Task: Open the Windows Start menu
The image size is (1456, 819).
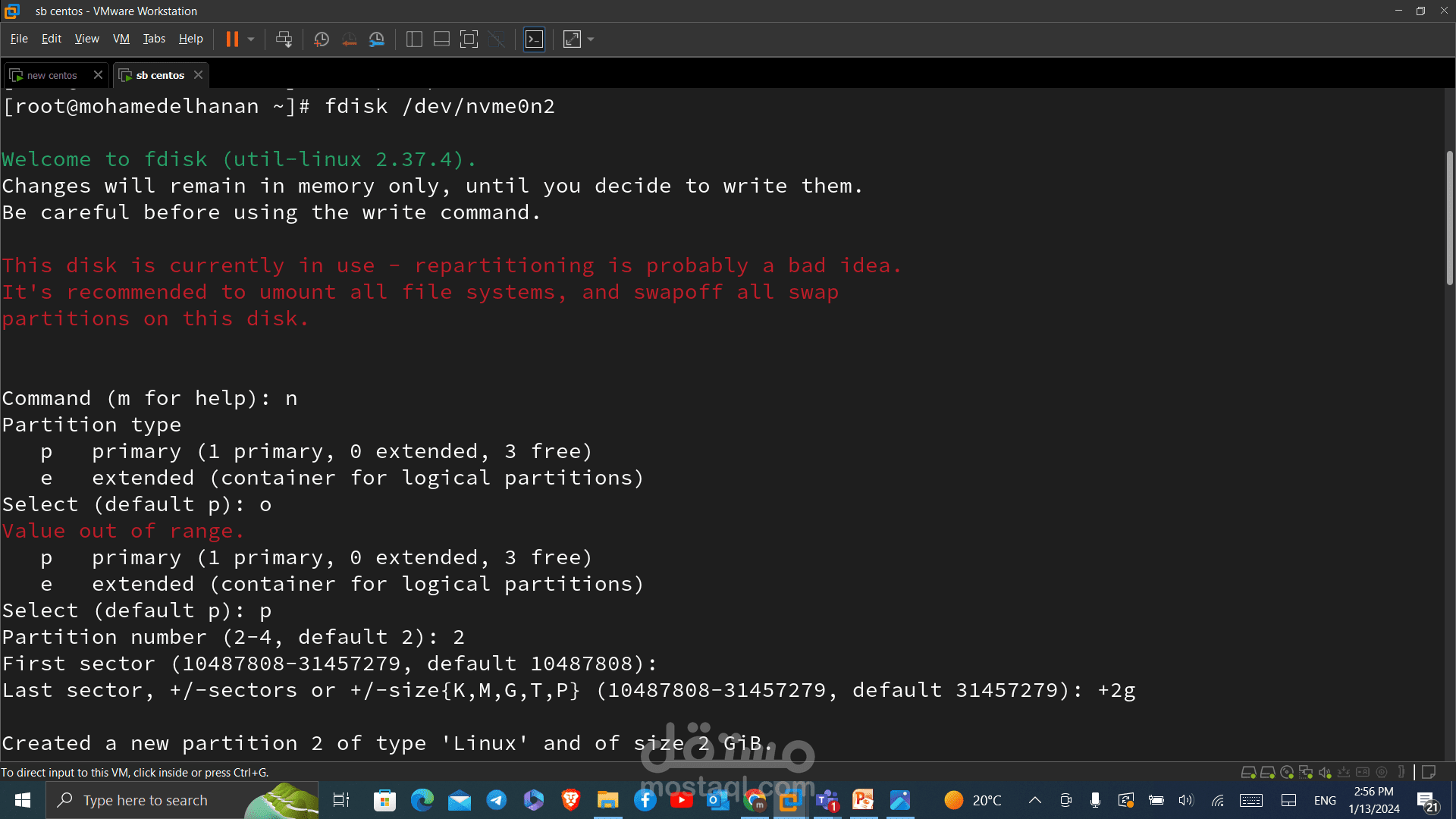Action: [x=23, y=800]
